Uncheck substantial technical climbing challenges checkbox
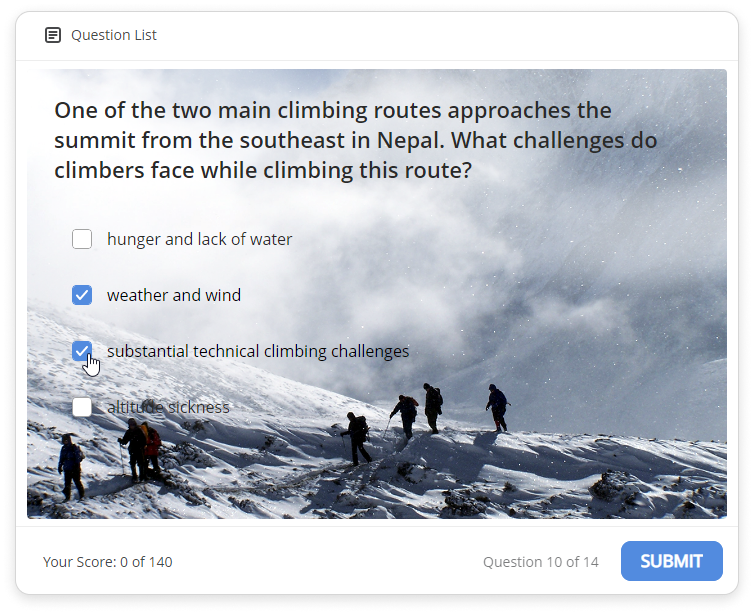The height and width of the screenshot is (614, 754). point(82,351)
